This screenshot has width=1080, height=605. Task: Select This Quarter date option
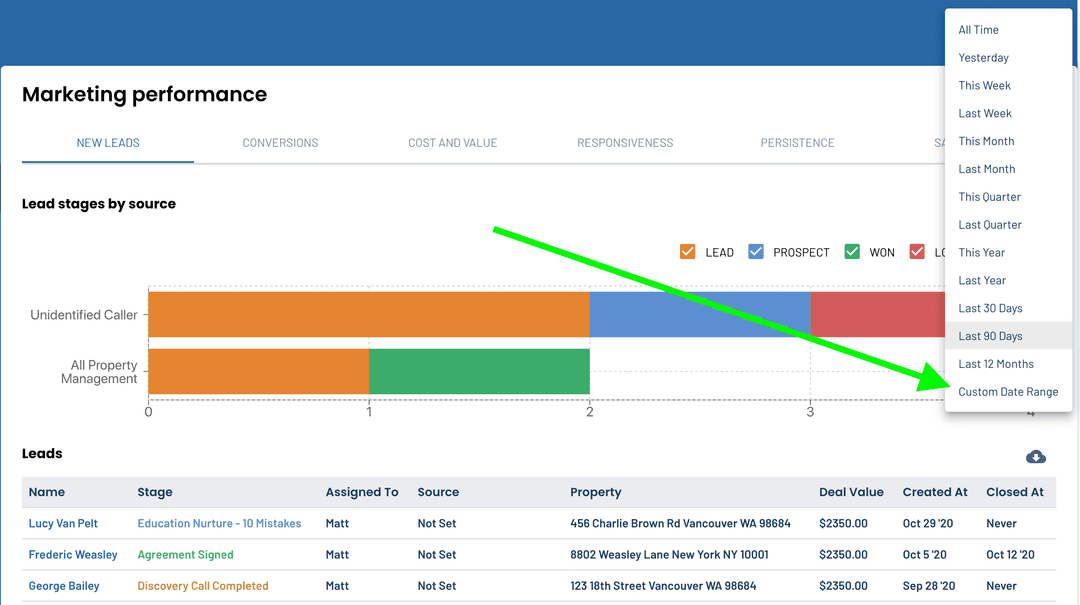click(x=989, y=197)
